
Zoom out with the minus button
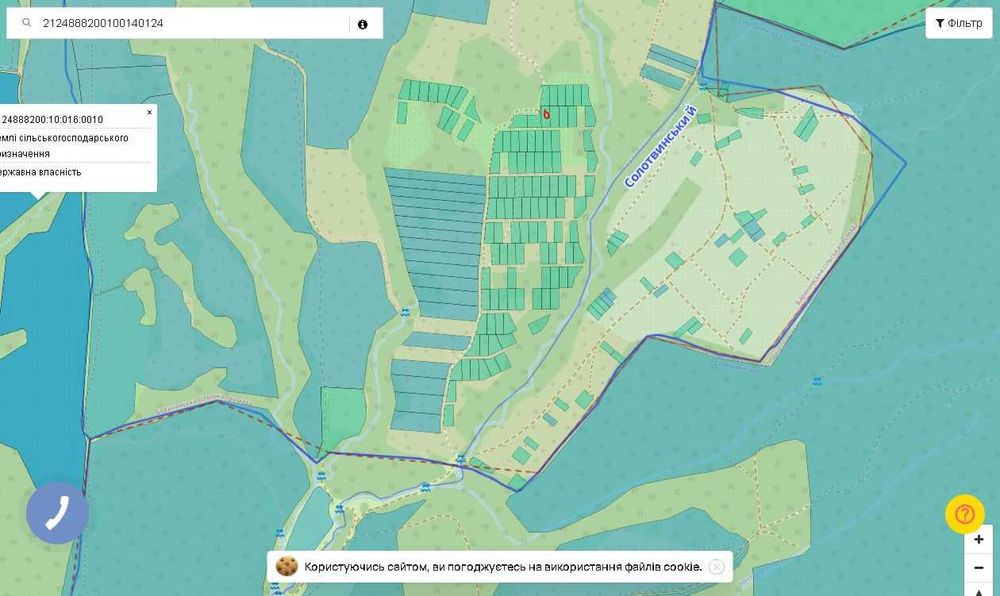[978, 567]
